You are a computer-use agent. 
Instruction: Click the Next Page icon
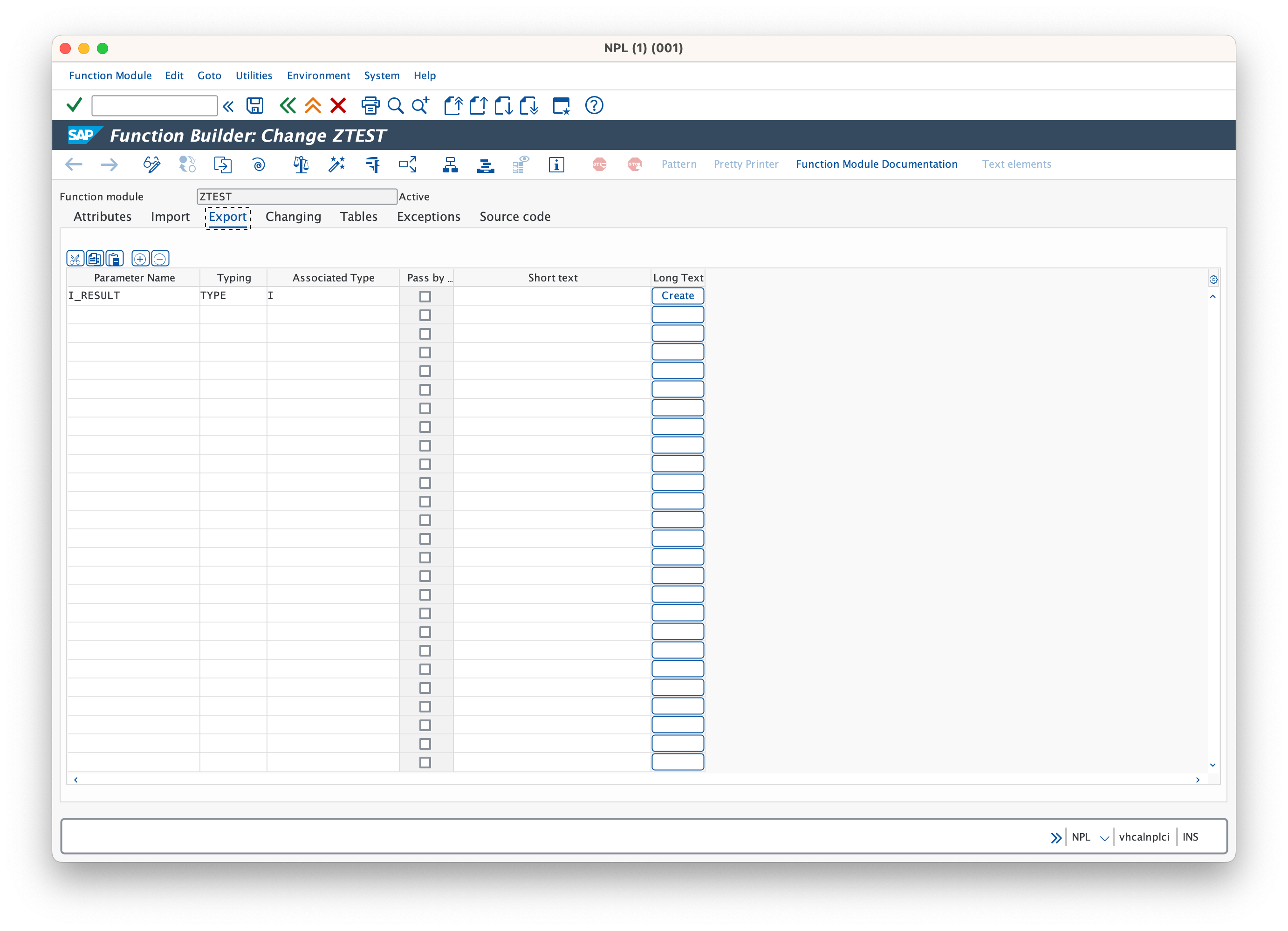click(503, 106)
